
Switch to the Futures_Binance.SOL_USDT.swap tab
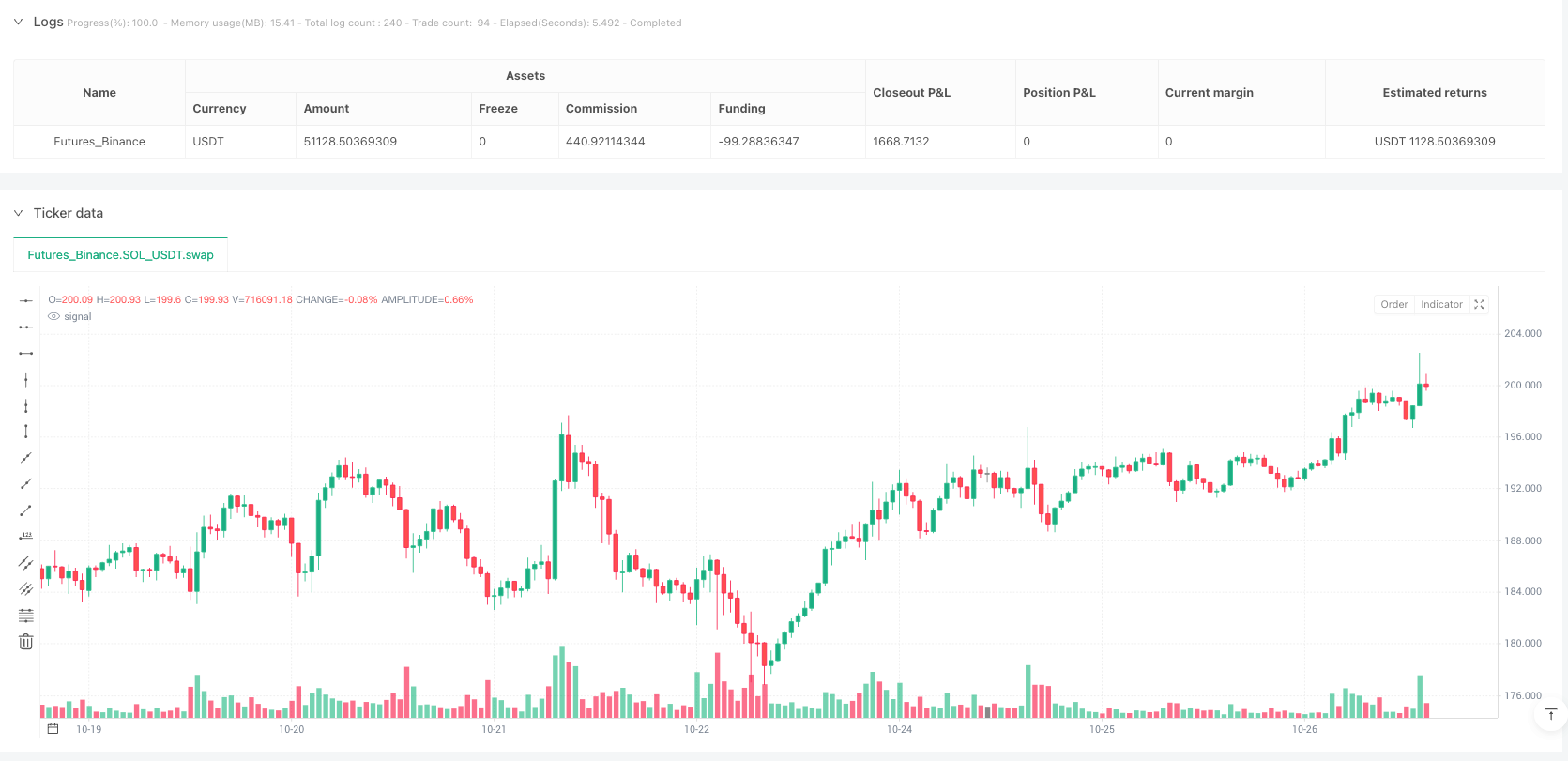[x=120, y=253]
